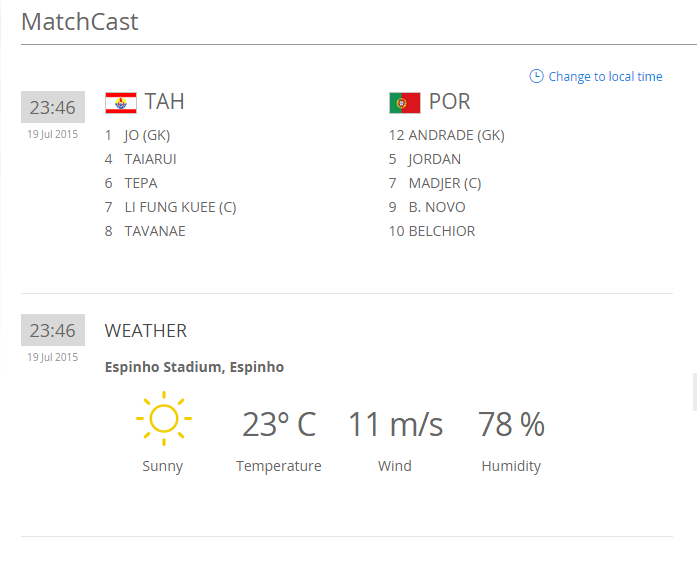Click player JO (GK) in Tahiti lineup
The width and height of the screenshot is (697, 567).
pos(147,135)
